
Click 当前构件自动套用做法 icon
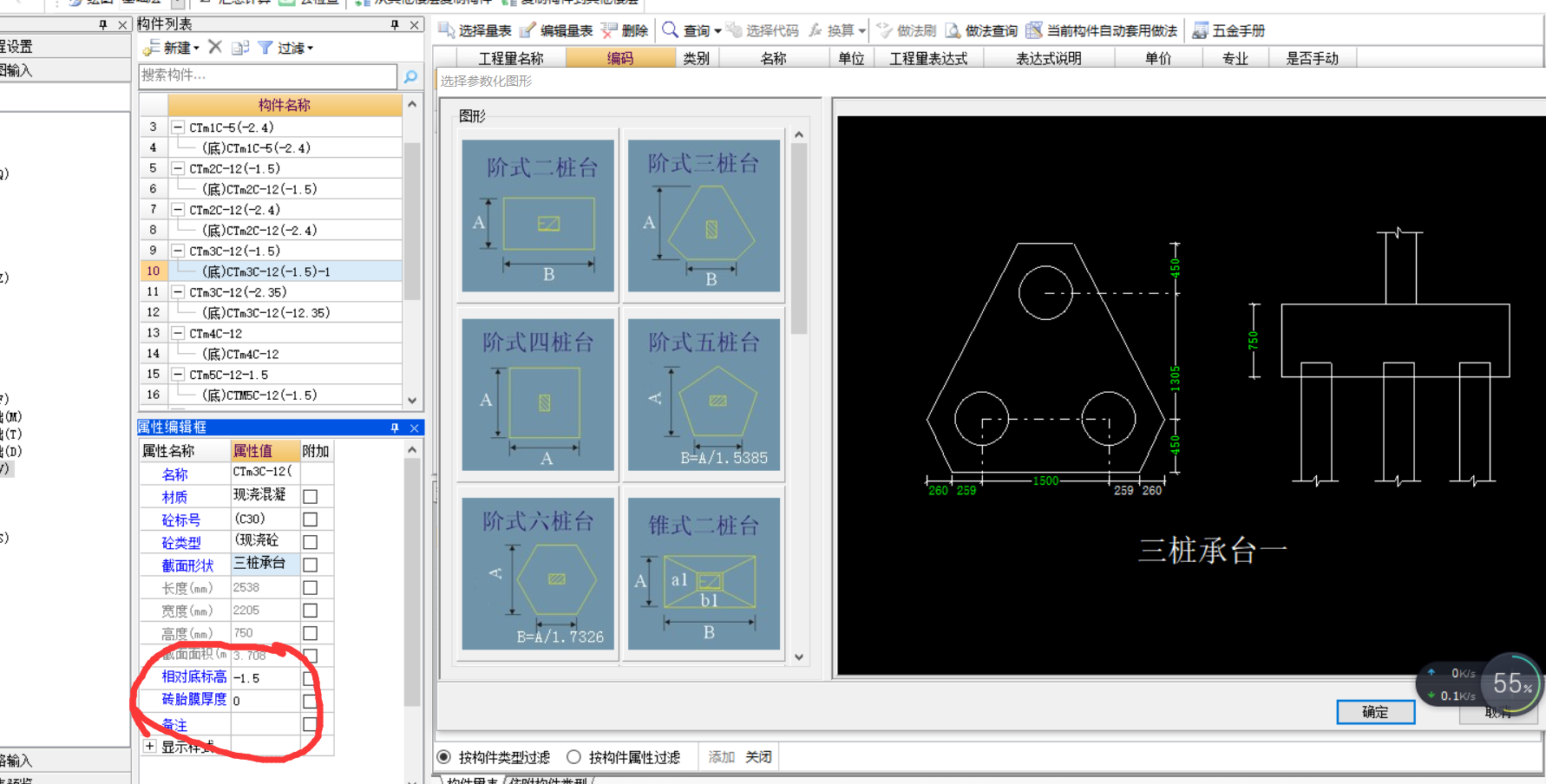(x=1034, y=30)
